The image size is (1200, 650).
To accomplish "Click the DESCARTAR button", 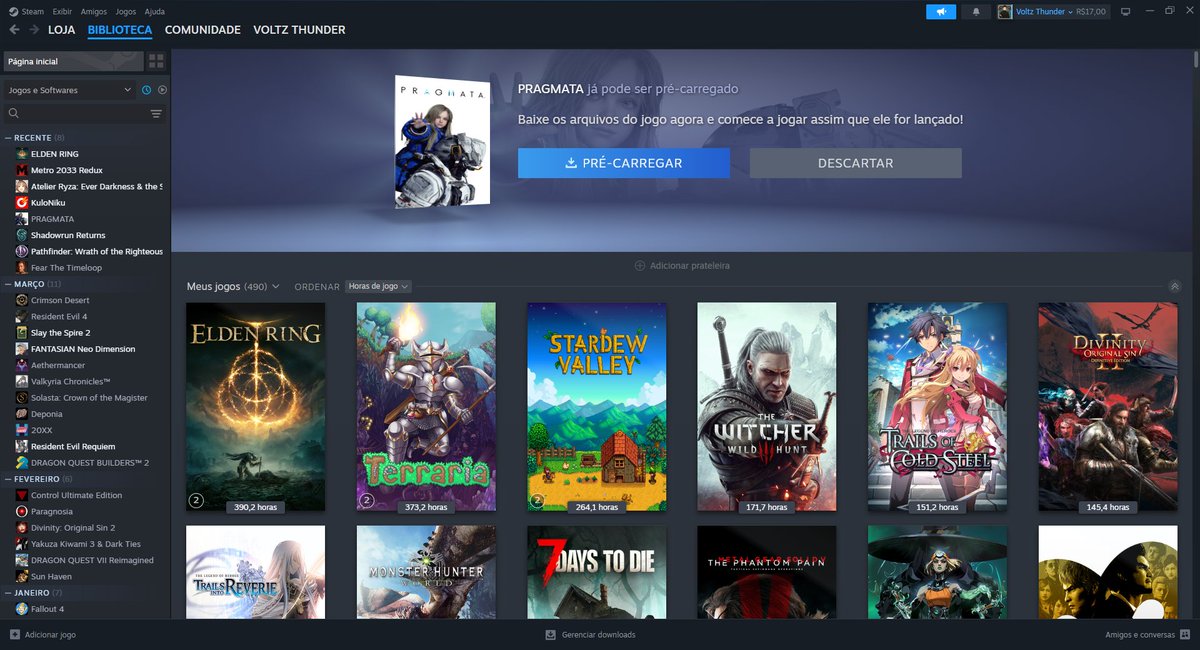I will pos(856,163).
